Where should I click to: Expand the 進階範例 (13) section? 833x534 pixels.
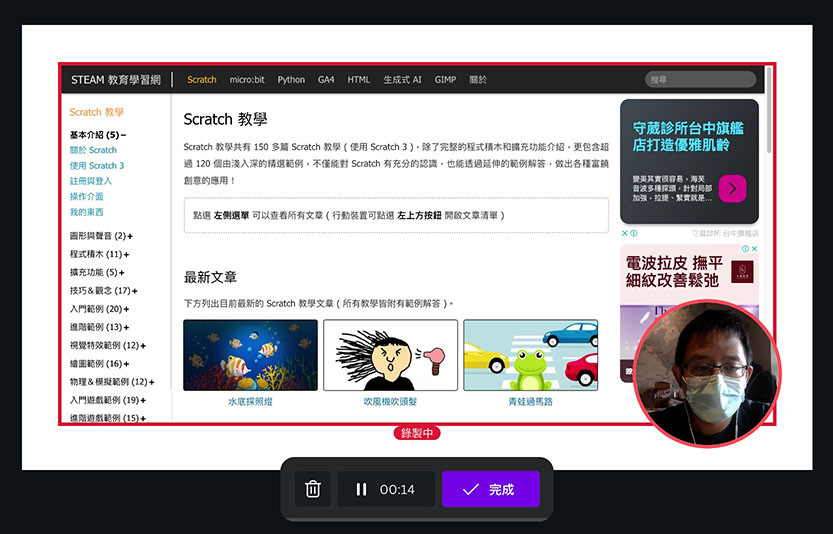99,327
